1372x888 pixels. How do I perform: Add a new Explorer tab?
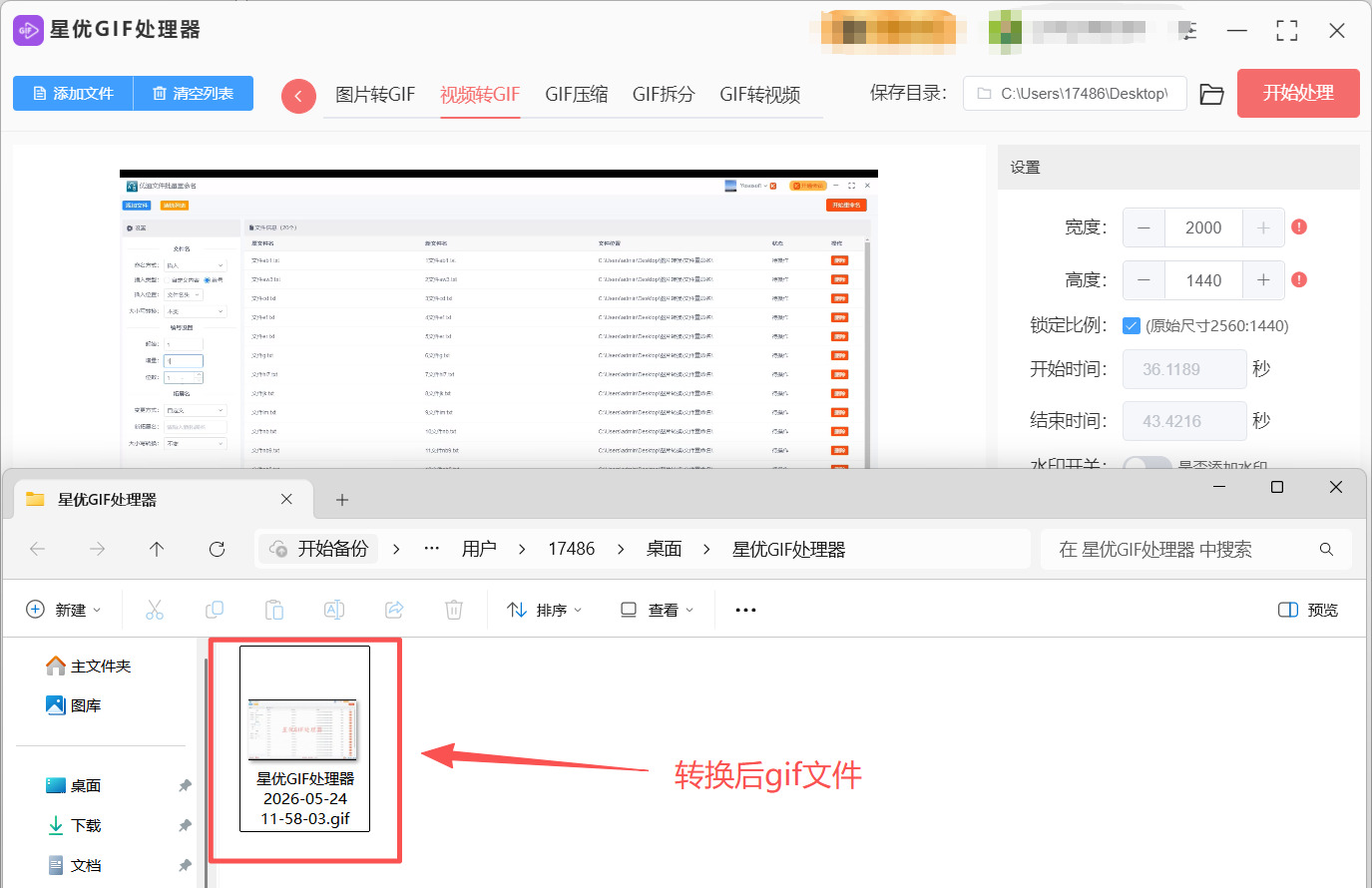342,500
